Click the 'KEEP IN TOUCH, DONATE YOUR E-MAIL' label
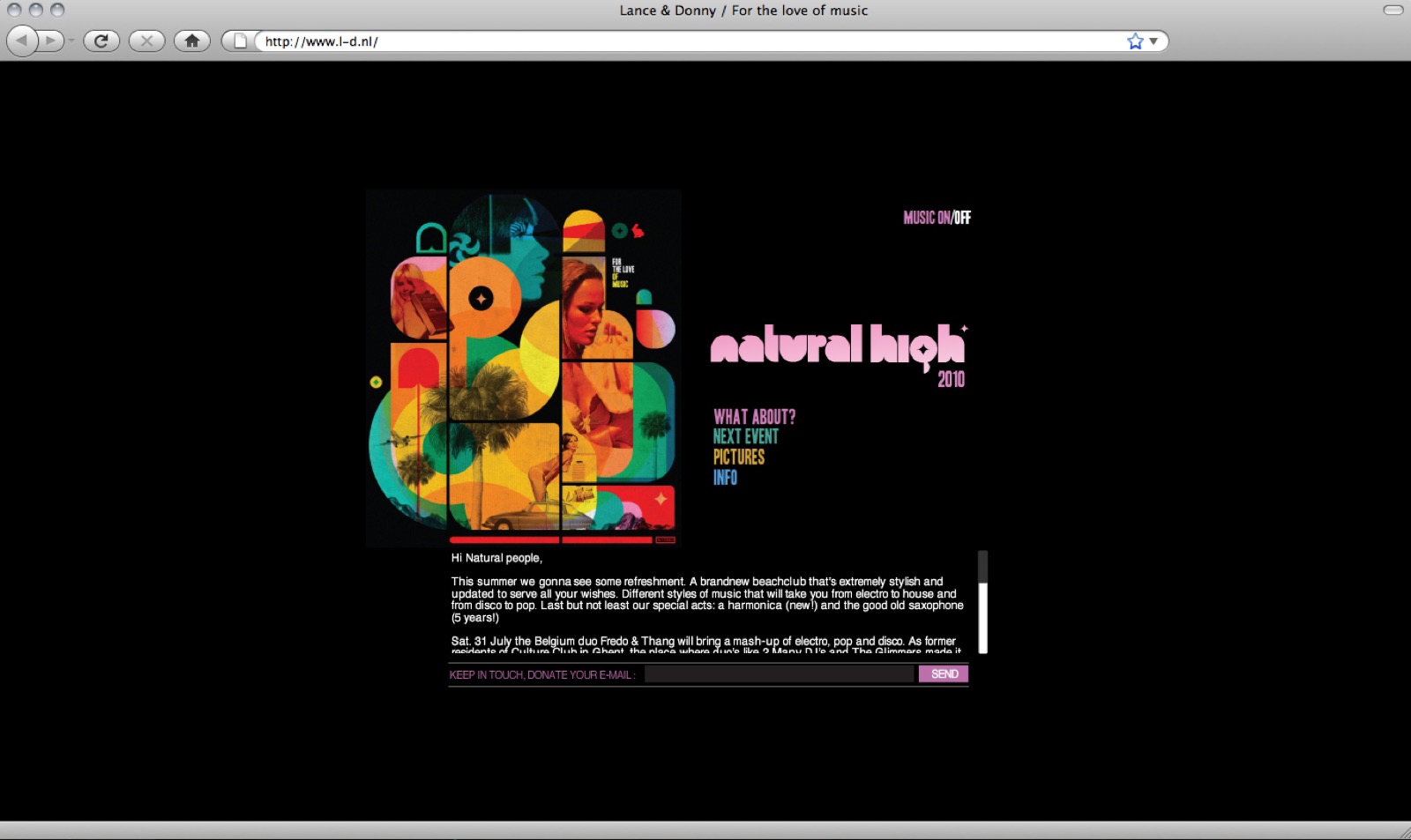This screenshot has height=840, width=1411. [542, 675]
